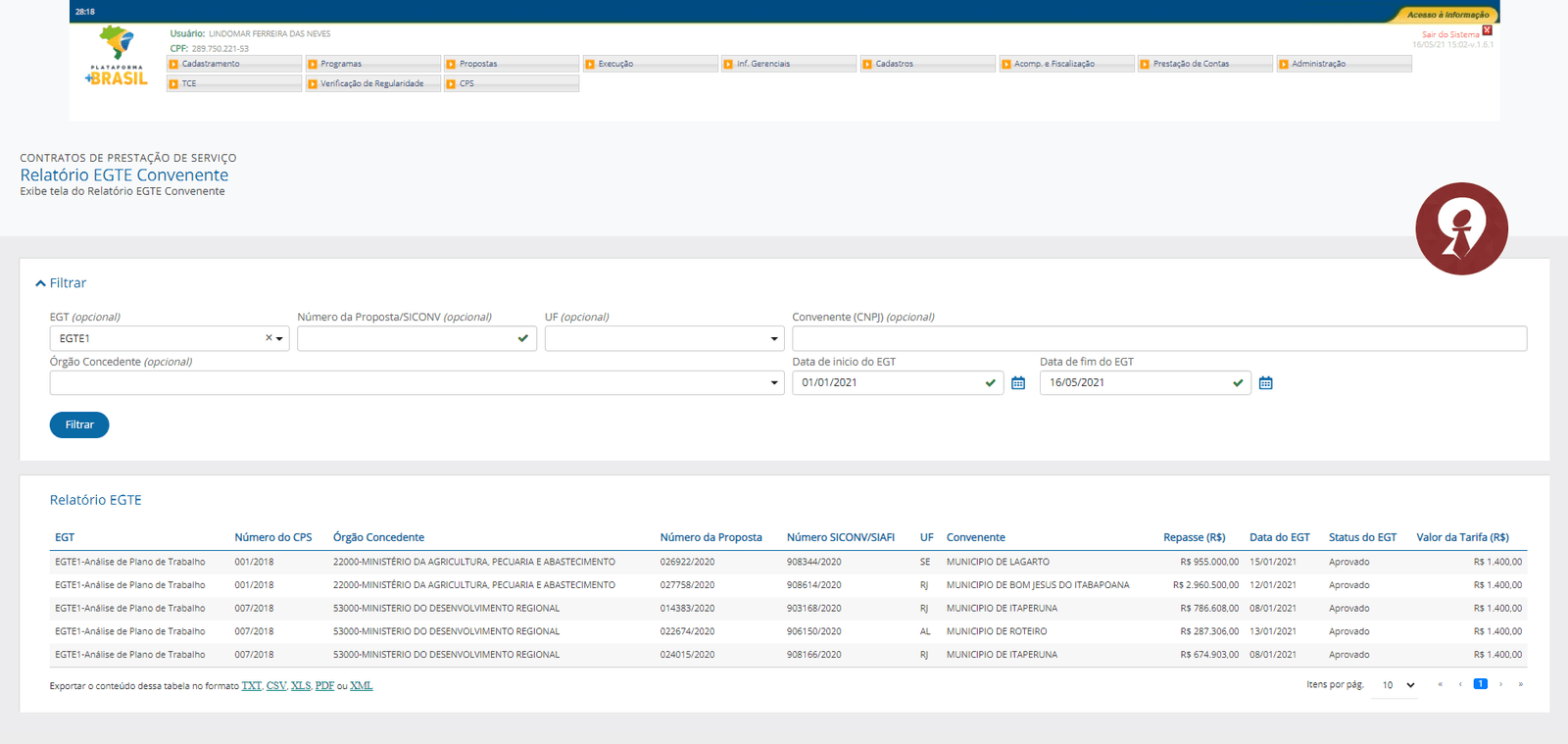Open calendar for Data de início
Image resolution: width=1568 pixels, height=744 pixels.
(x=1018, y=383)
